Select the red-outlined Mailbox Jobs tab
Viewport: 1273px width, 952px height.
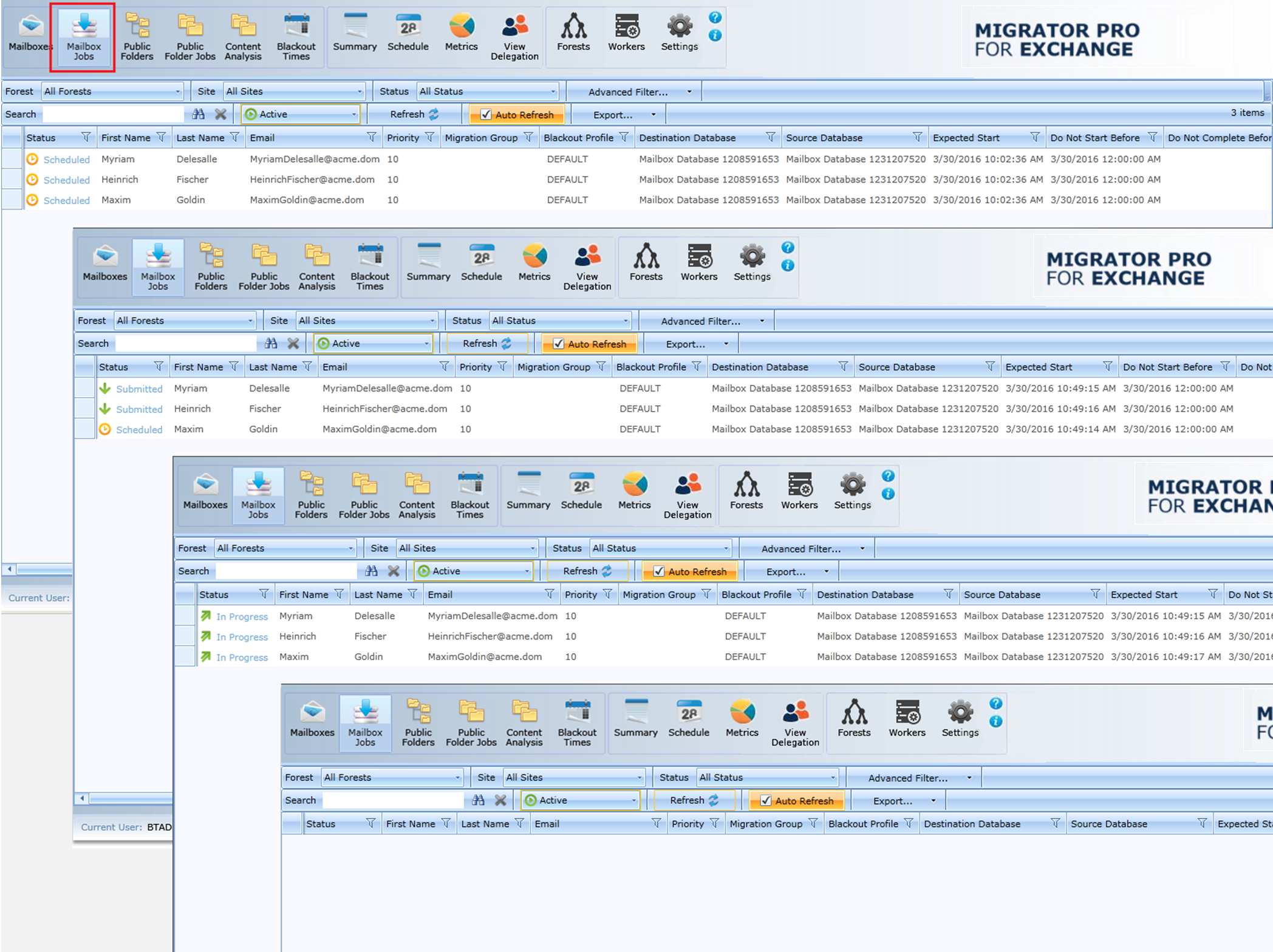[x=84, y=38]
